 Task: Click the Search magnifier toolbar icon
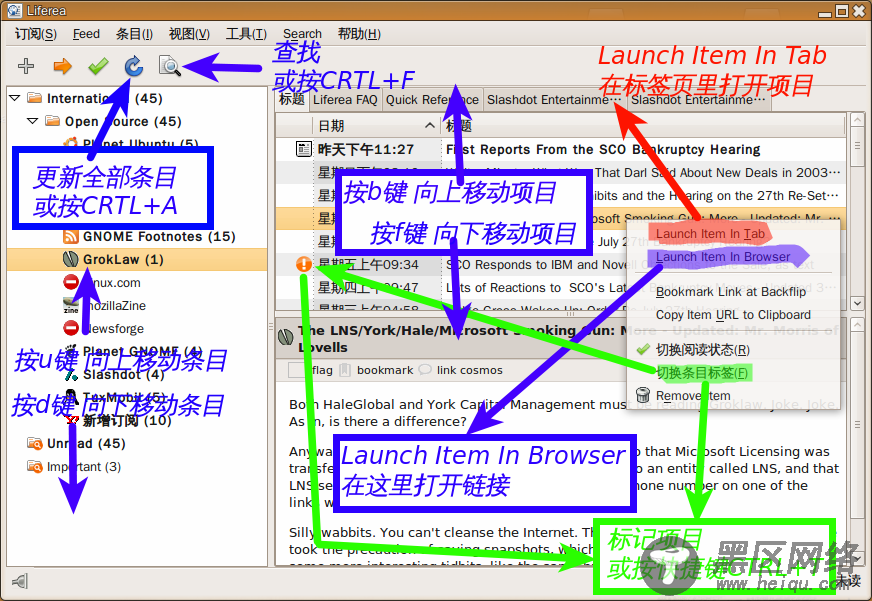tap(170, 66)
